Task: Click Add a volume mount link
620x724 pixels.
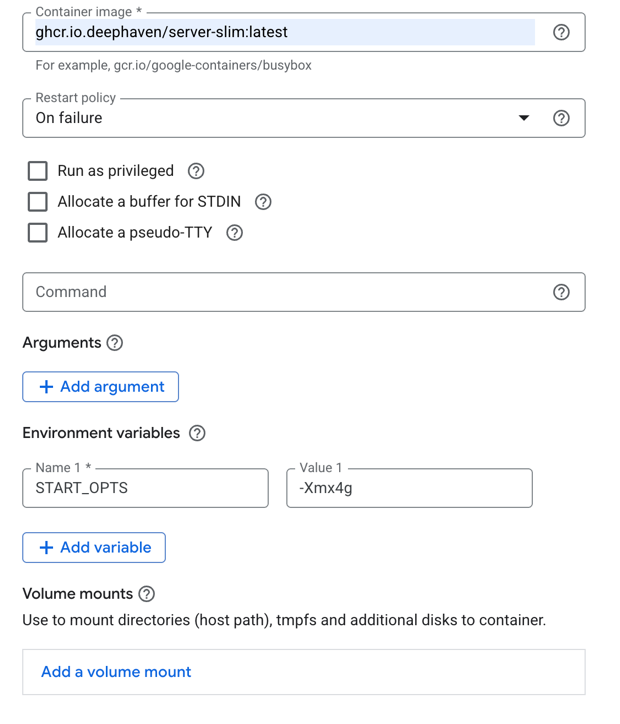Action: (116, 672)
